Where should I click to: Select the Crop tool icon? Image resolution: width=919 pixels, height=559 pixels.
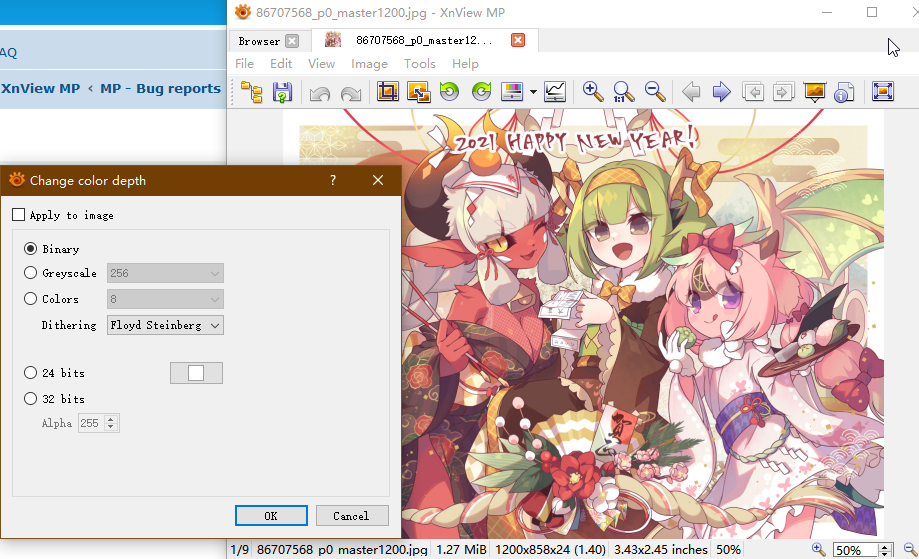pos(387,91)
